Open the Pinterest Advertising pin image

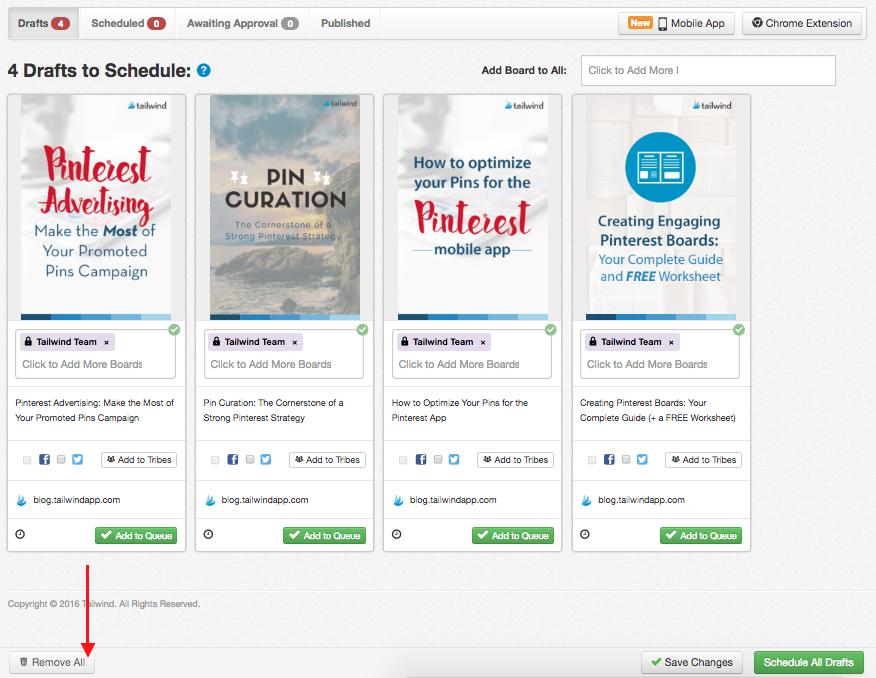[x=96, y=208]
